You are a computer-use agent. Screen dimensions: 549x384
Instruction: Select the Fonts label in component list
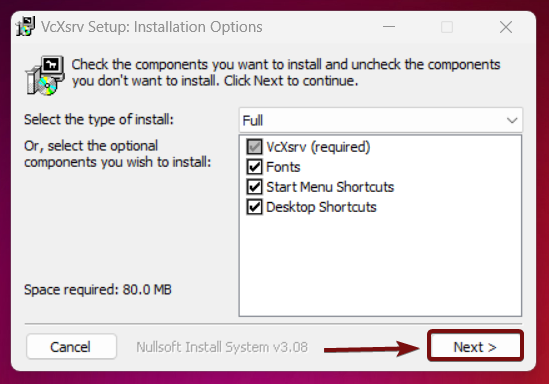click(283, 167)
